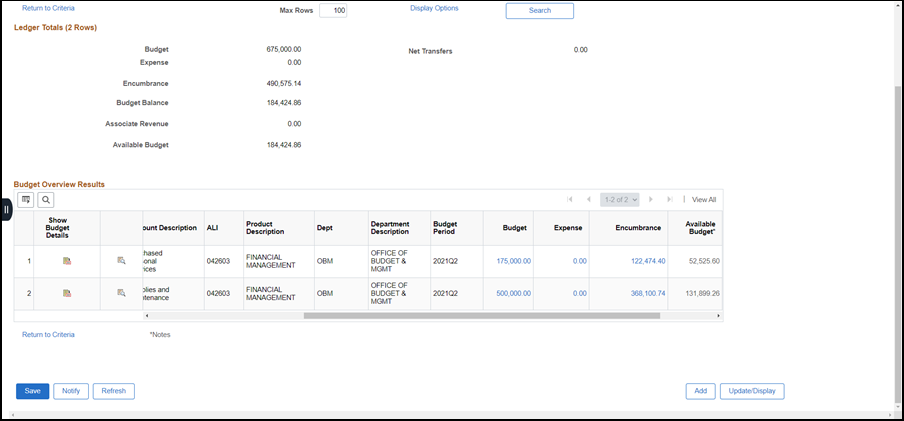Click the Update/Display button
The image size is (904, 421).
click(751, 391)
